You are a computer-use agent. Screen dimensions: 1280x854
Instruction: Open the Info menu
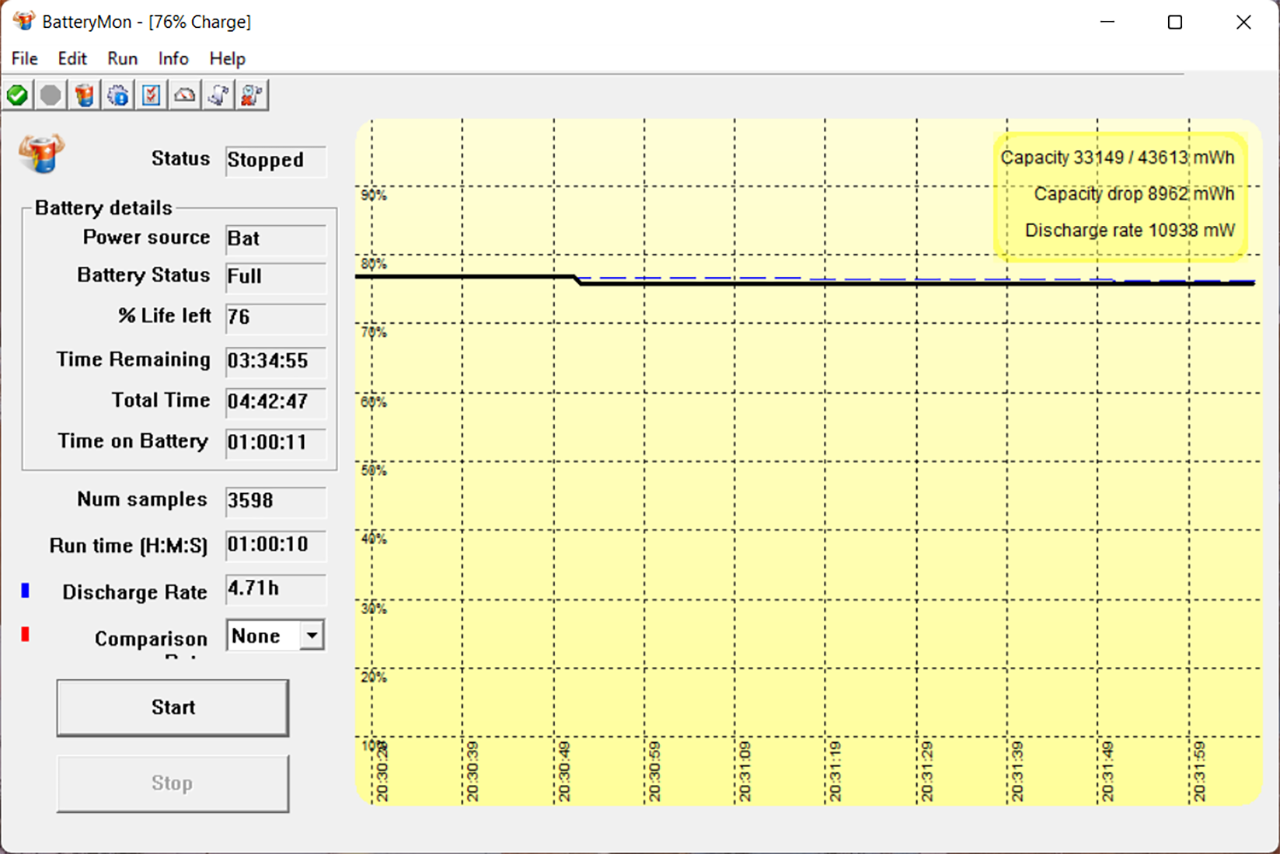173,59
